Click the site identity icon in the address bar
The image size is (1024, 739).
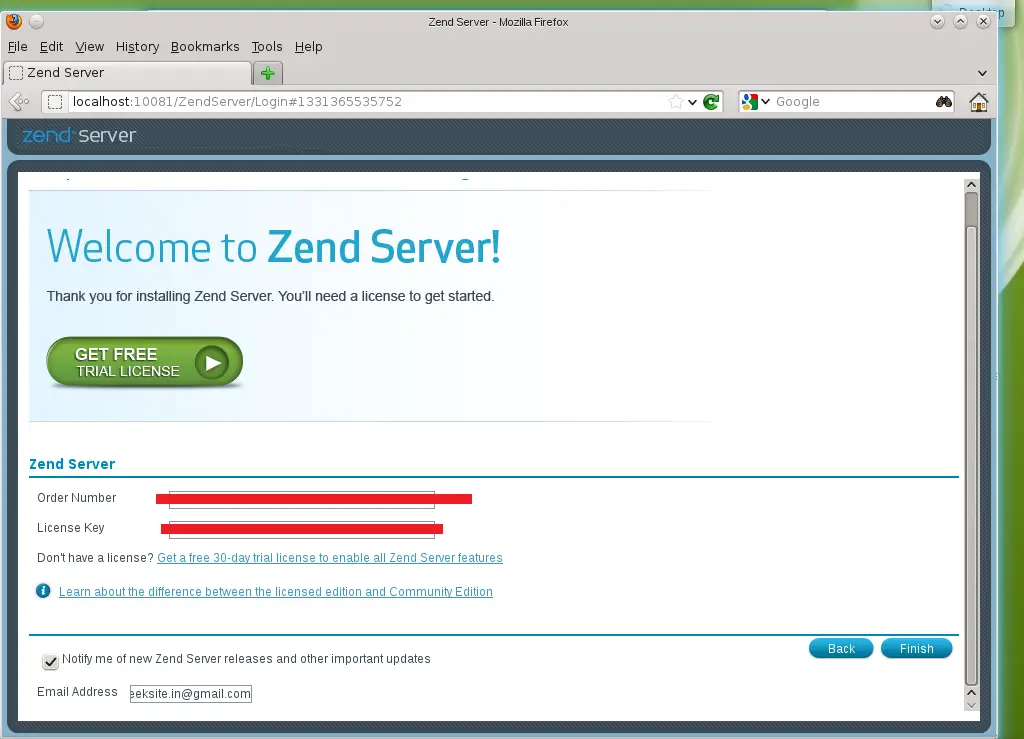point(56,102)
